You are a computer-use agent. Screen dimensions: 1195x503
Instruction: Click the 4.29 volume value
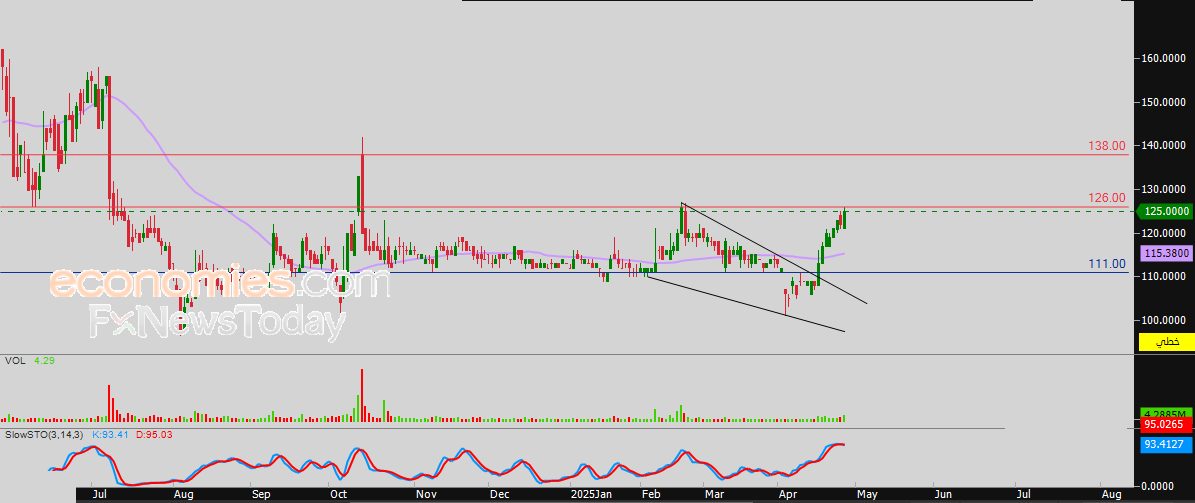(42, 359)
